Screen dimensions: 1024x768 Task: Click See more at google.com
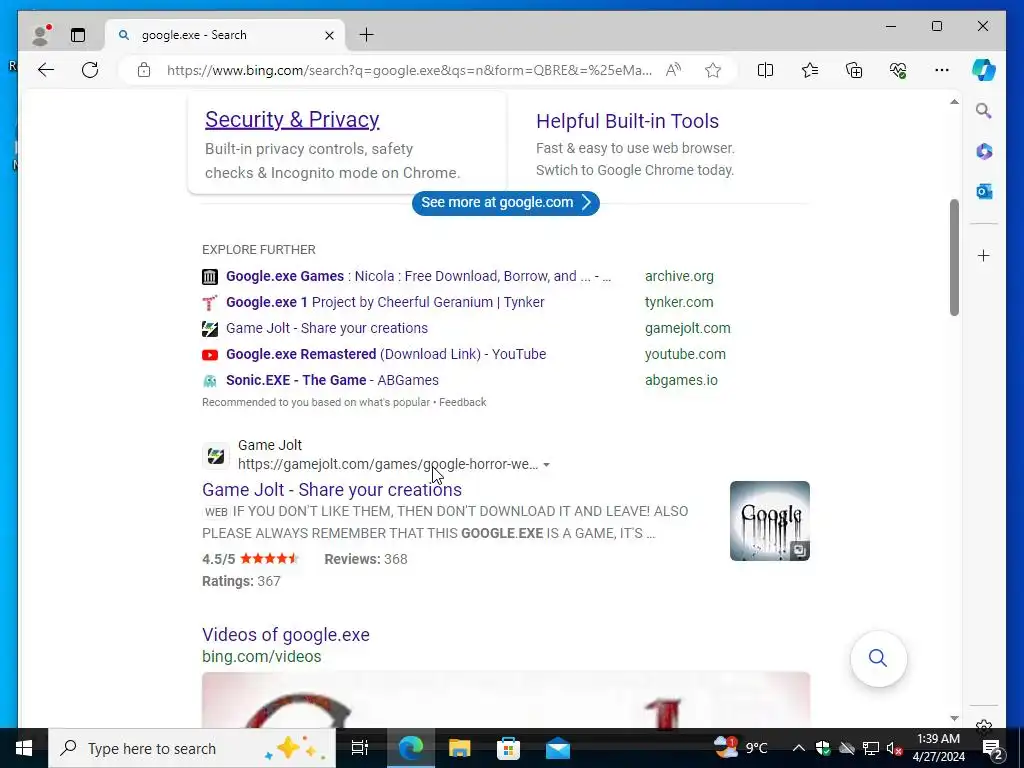click(x=505, y=202)
